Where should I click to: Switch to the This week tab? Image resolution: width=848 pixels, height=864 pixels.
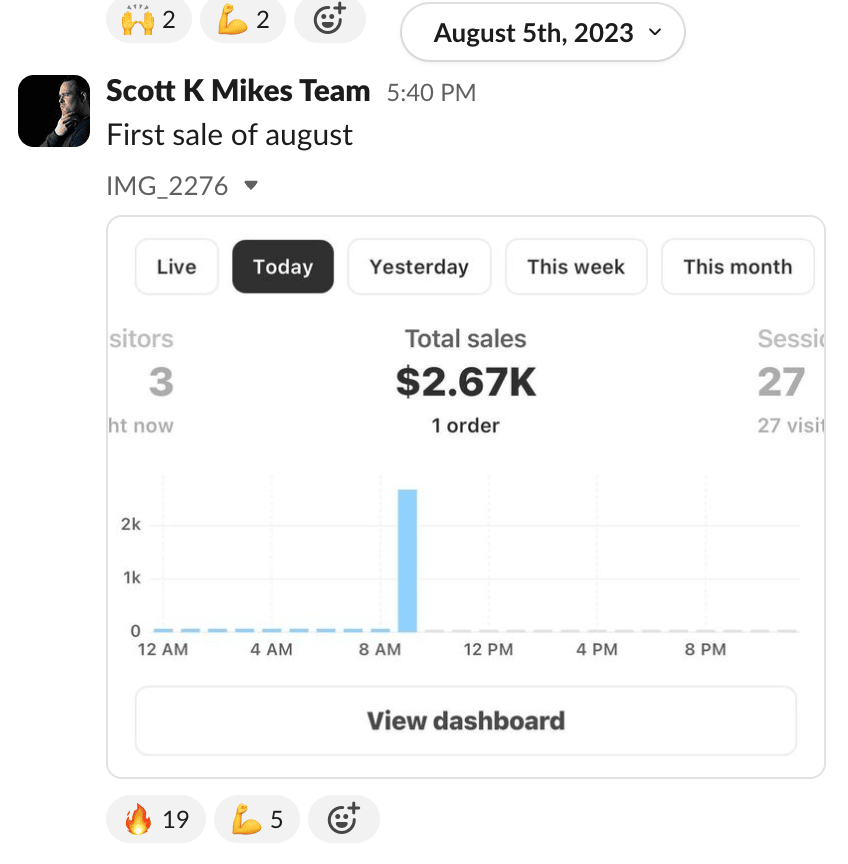click(576, 267)
